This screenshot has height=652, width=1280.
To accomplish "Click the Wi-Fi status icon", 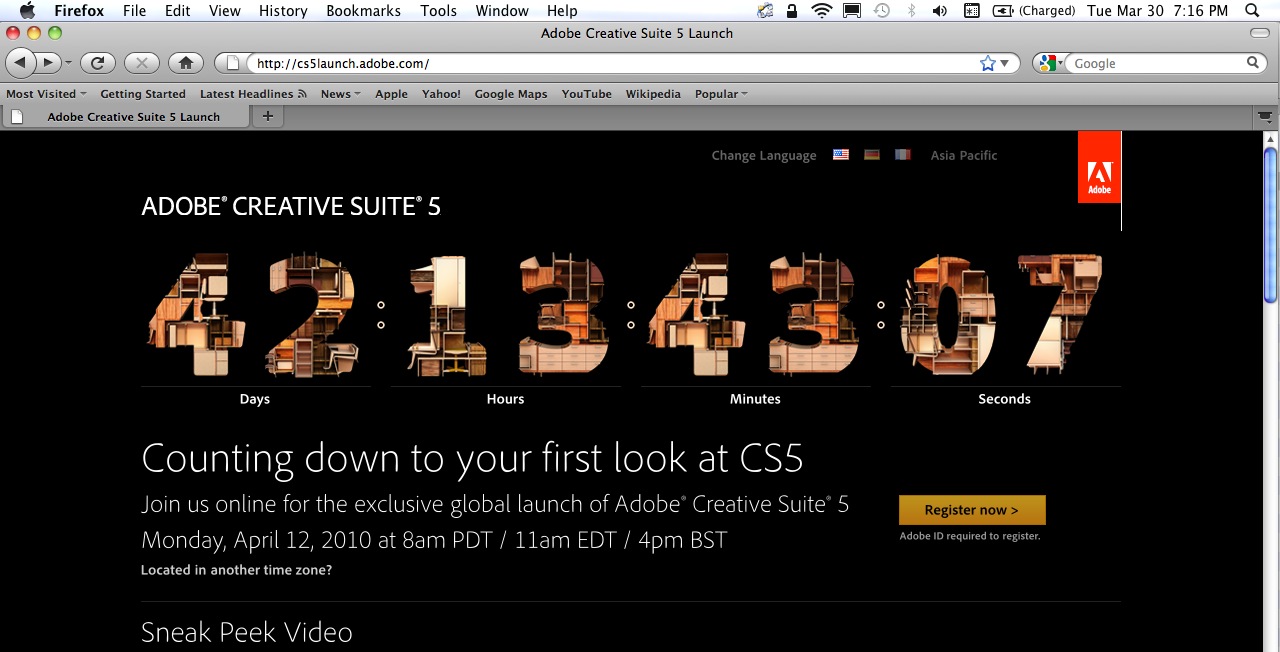I will (x=822, y=11).
